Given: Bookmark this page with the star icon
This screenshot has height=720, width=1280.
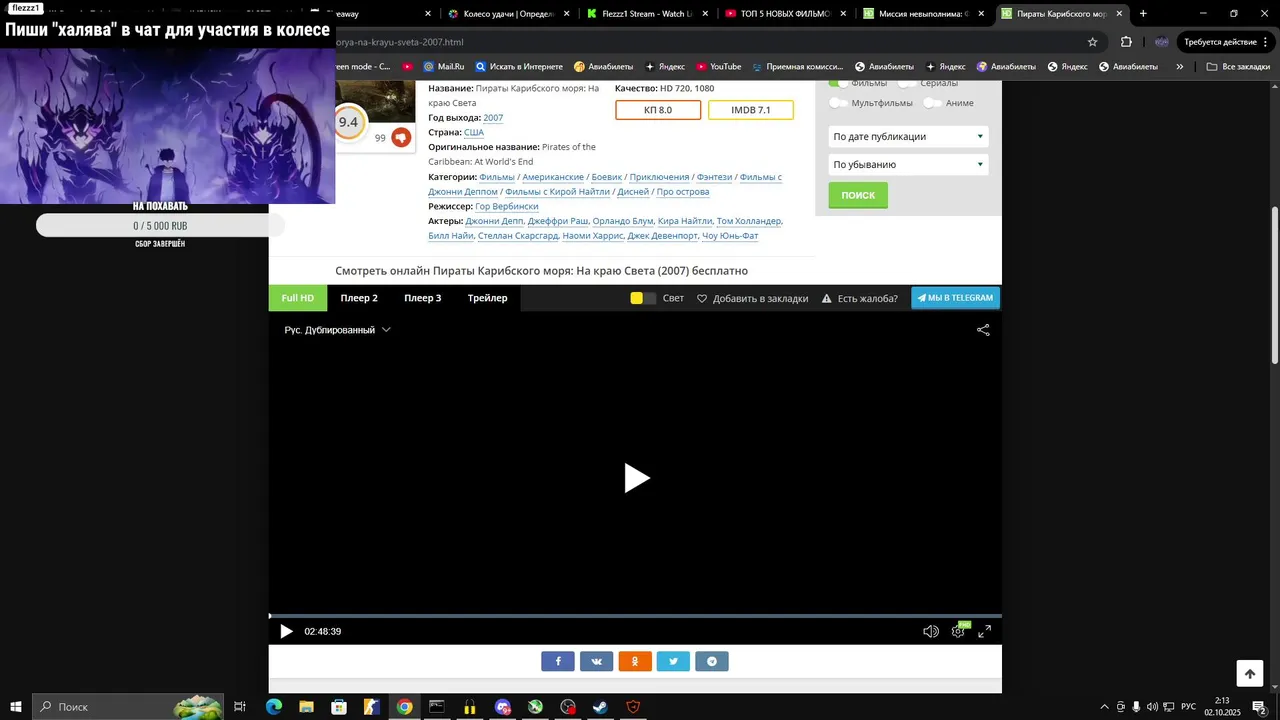Looking at the screenshot, I should 1092,42.
